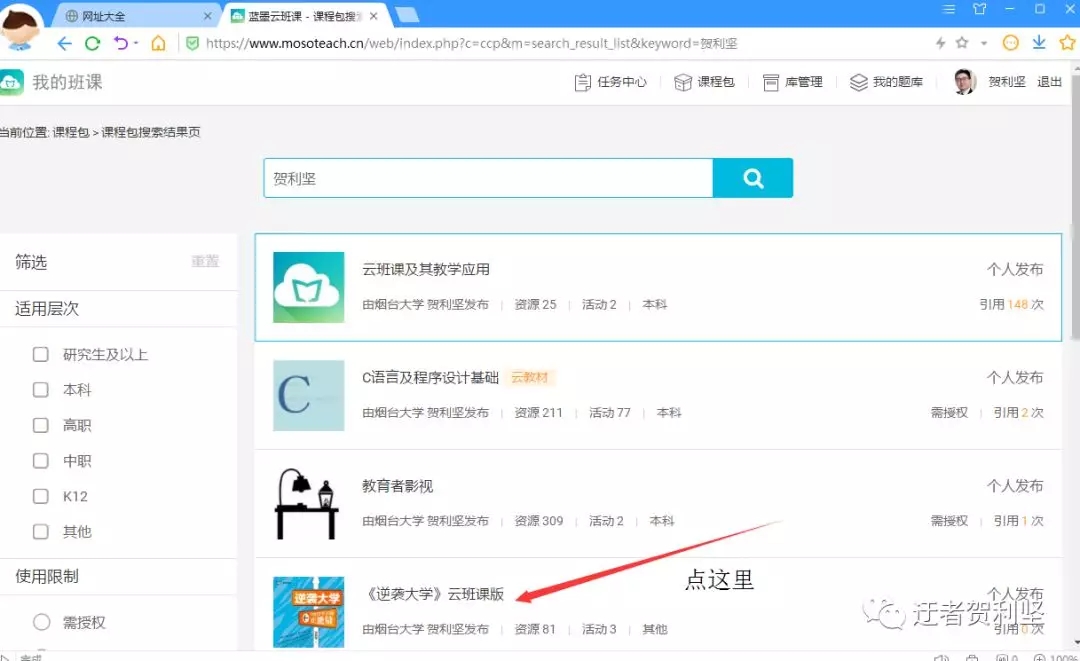Open course 教育者影视
Screen dimensions: 1080x661
pos(397,486)
